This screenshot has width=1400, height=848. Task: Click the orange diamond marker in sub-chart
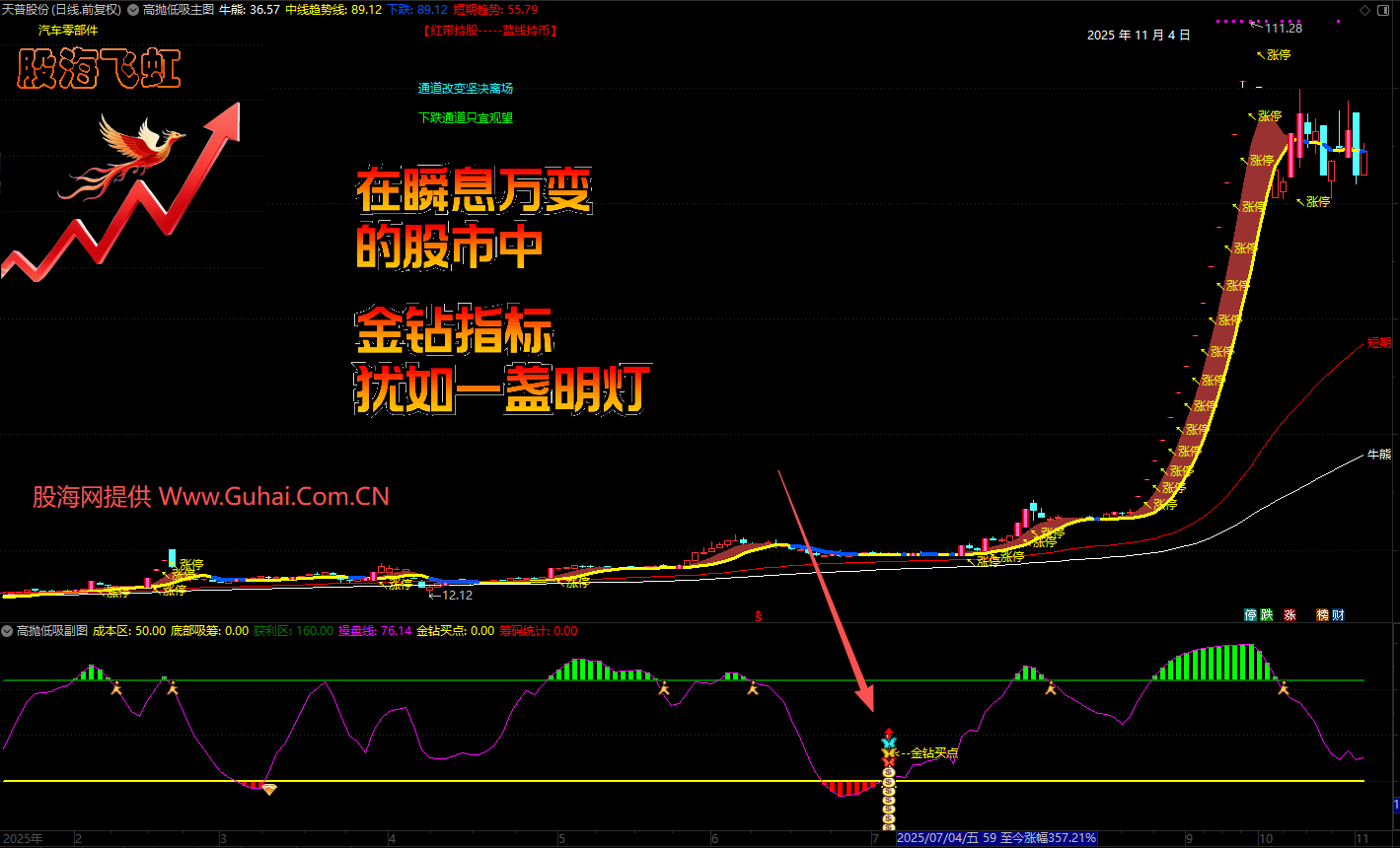point(268,790)
